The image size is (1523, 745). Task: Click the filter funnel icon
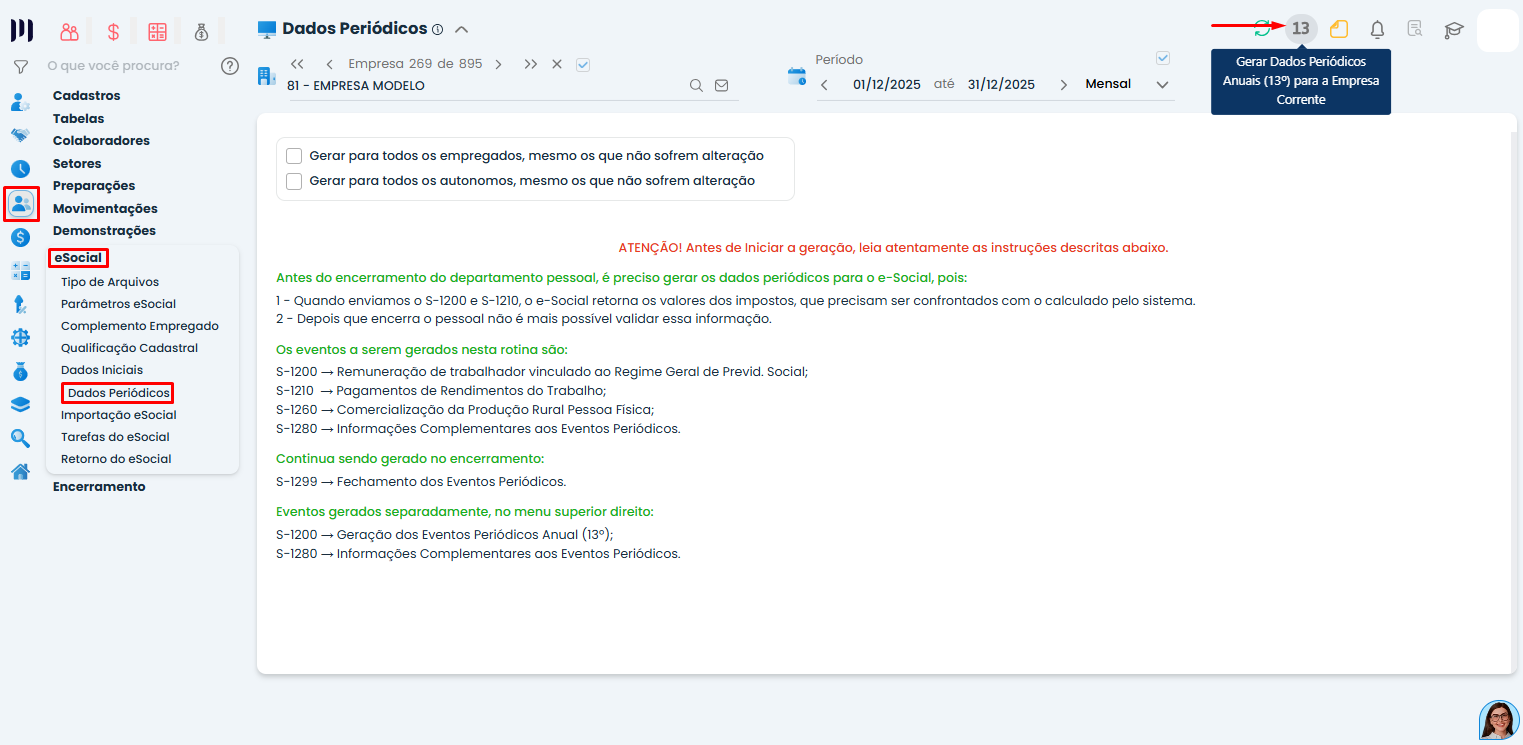(x=20, y=67)
